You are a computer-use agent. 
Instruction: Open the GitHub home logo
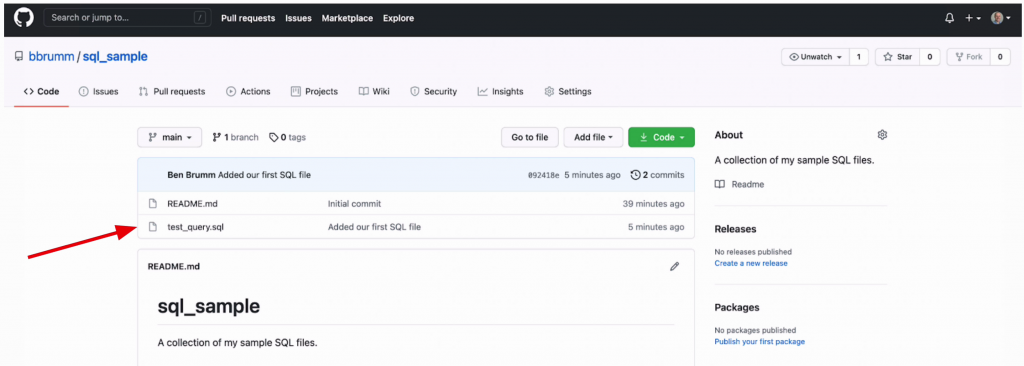(24, 18)
